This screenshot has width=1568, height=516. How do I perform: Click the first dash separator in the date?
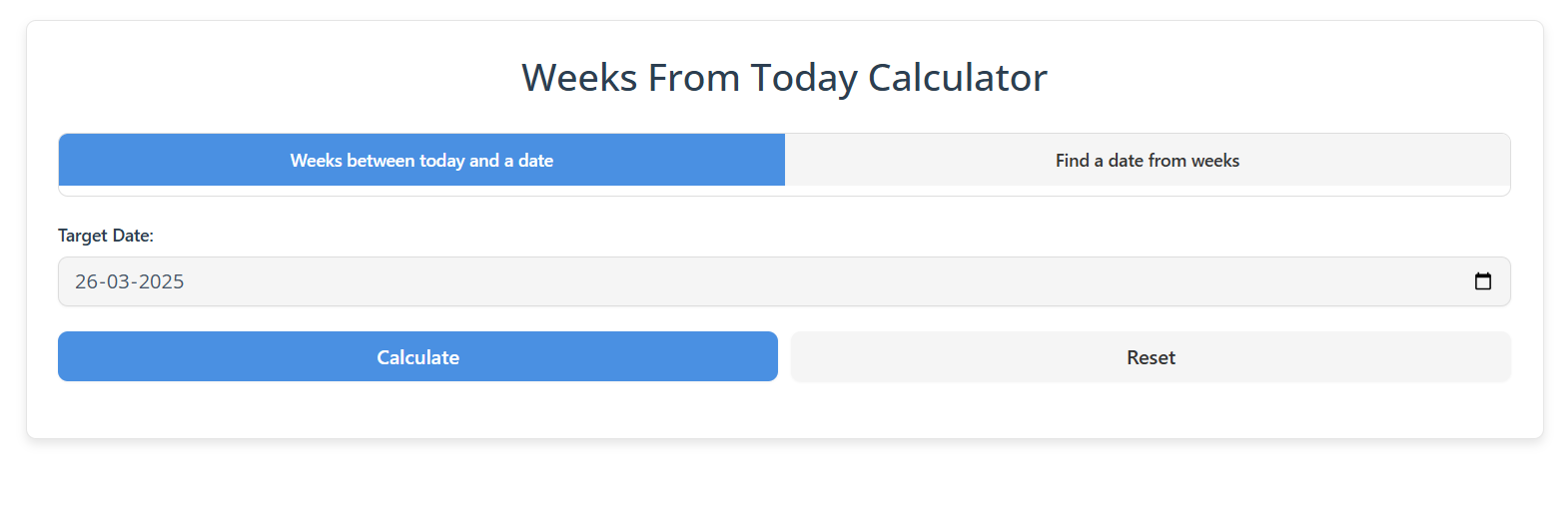pos(103,282)
